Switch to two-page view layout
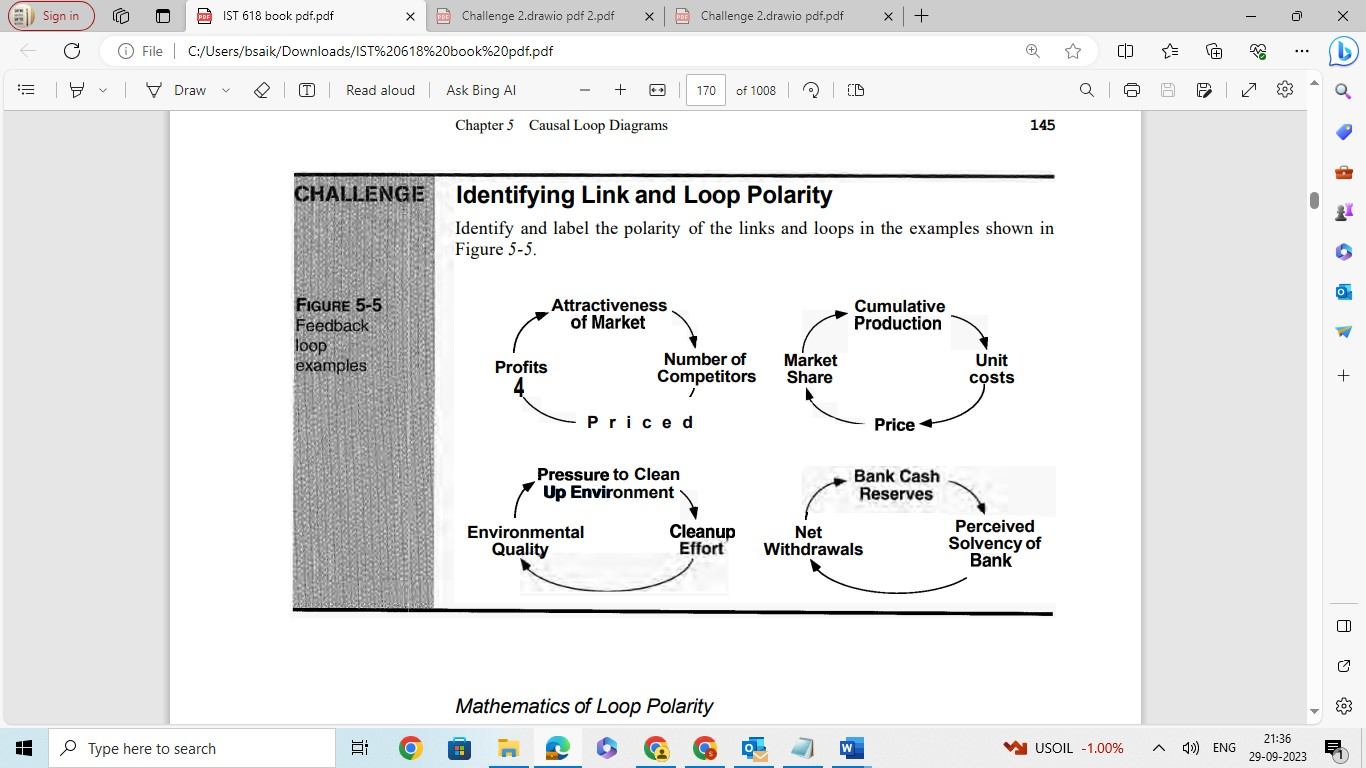This screenshot has height=768, width=1366. click(x=856, y=90)
